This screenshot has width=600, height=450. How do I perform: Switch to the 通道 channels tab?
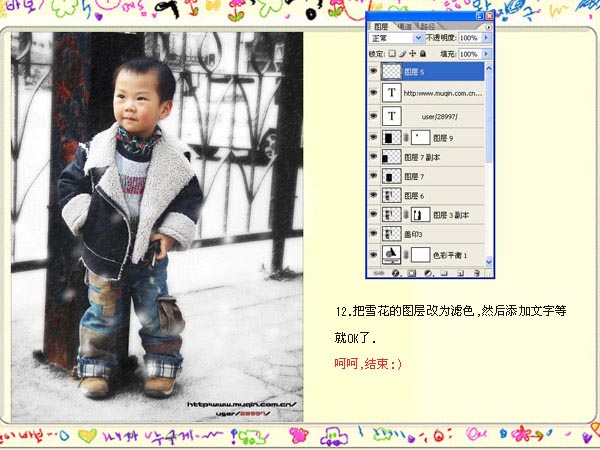(x=405, y=26)
